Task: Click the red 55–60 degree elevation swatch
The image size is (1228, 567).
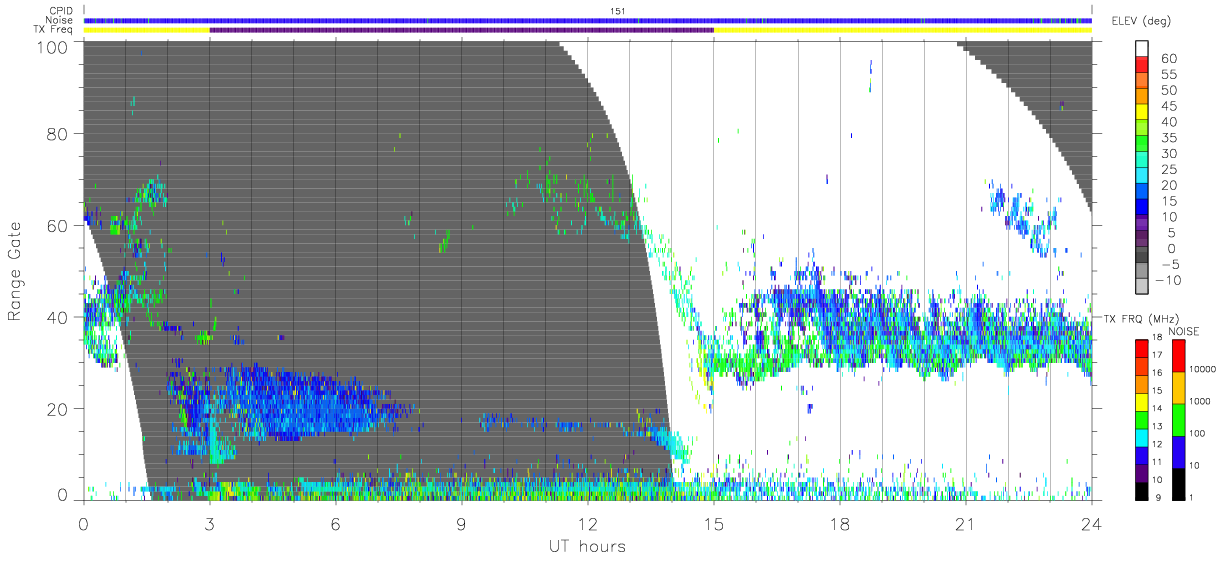Action: coord(1143,66)
